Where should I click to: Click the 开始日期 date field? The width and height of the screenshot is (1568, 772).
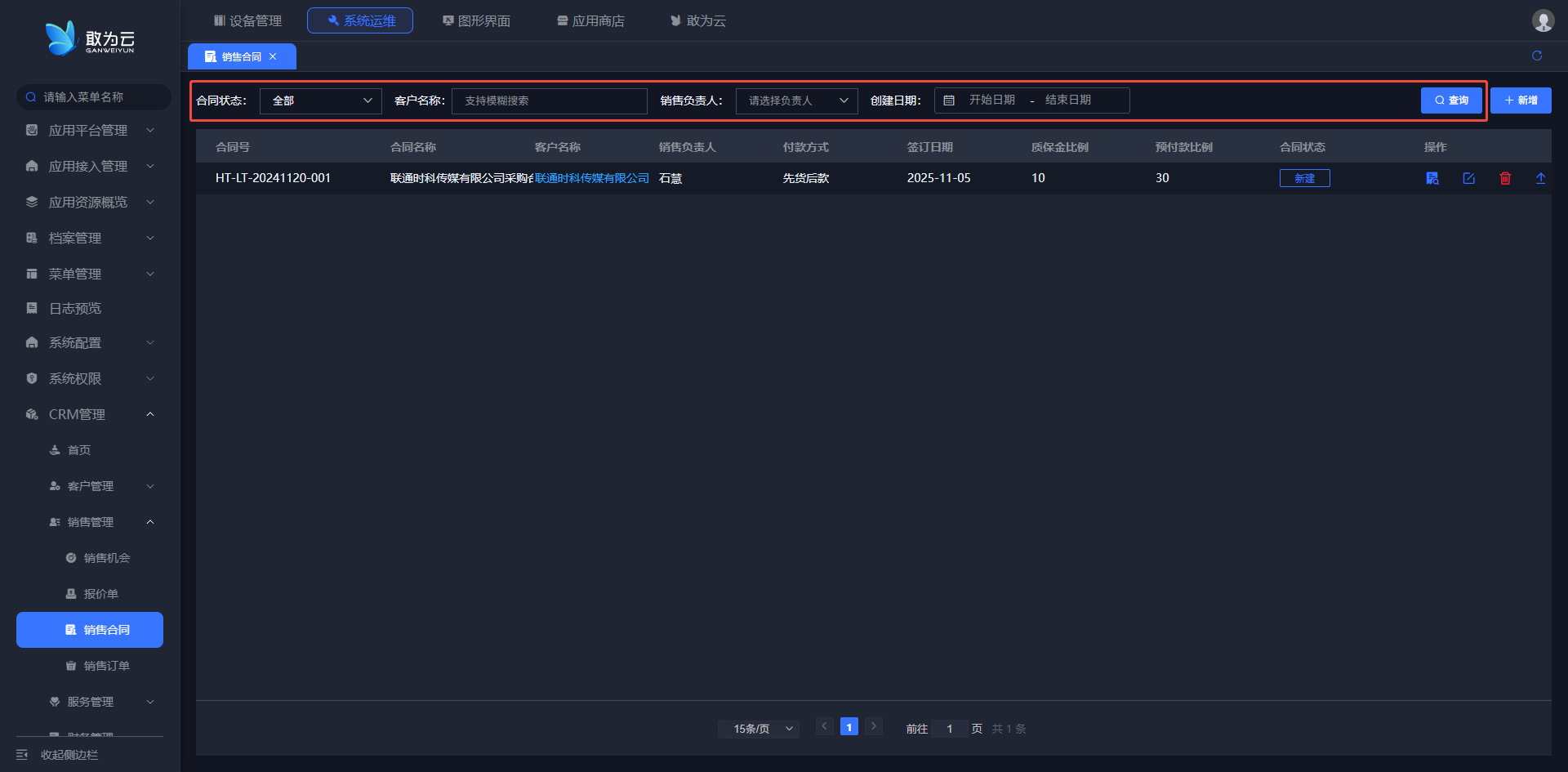(992, 100)
